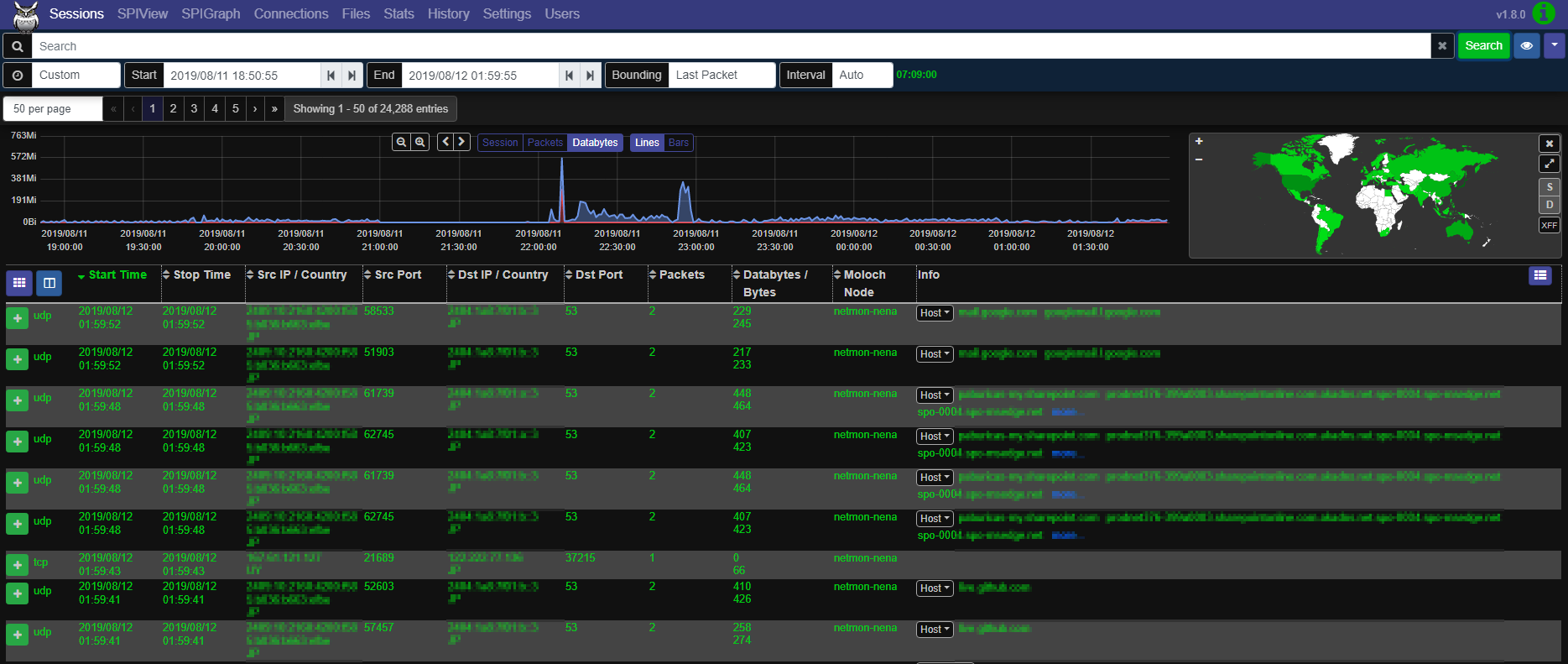Click the Start time input field

[242, 76]
